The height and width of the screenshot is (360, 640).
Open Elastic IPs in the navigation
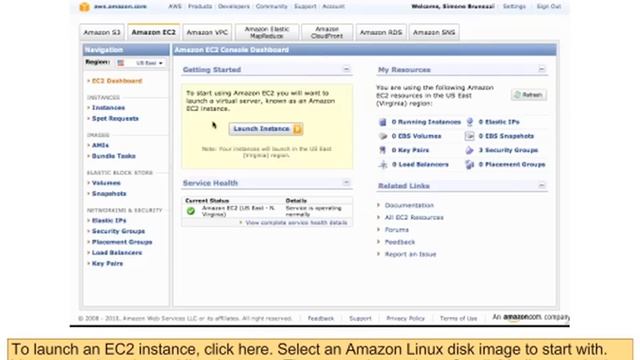click(x=109, y=220)
